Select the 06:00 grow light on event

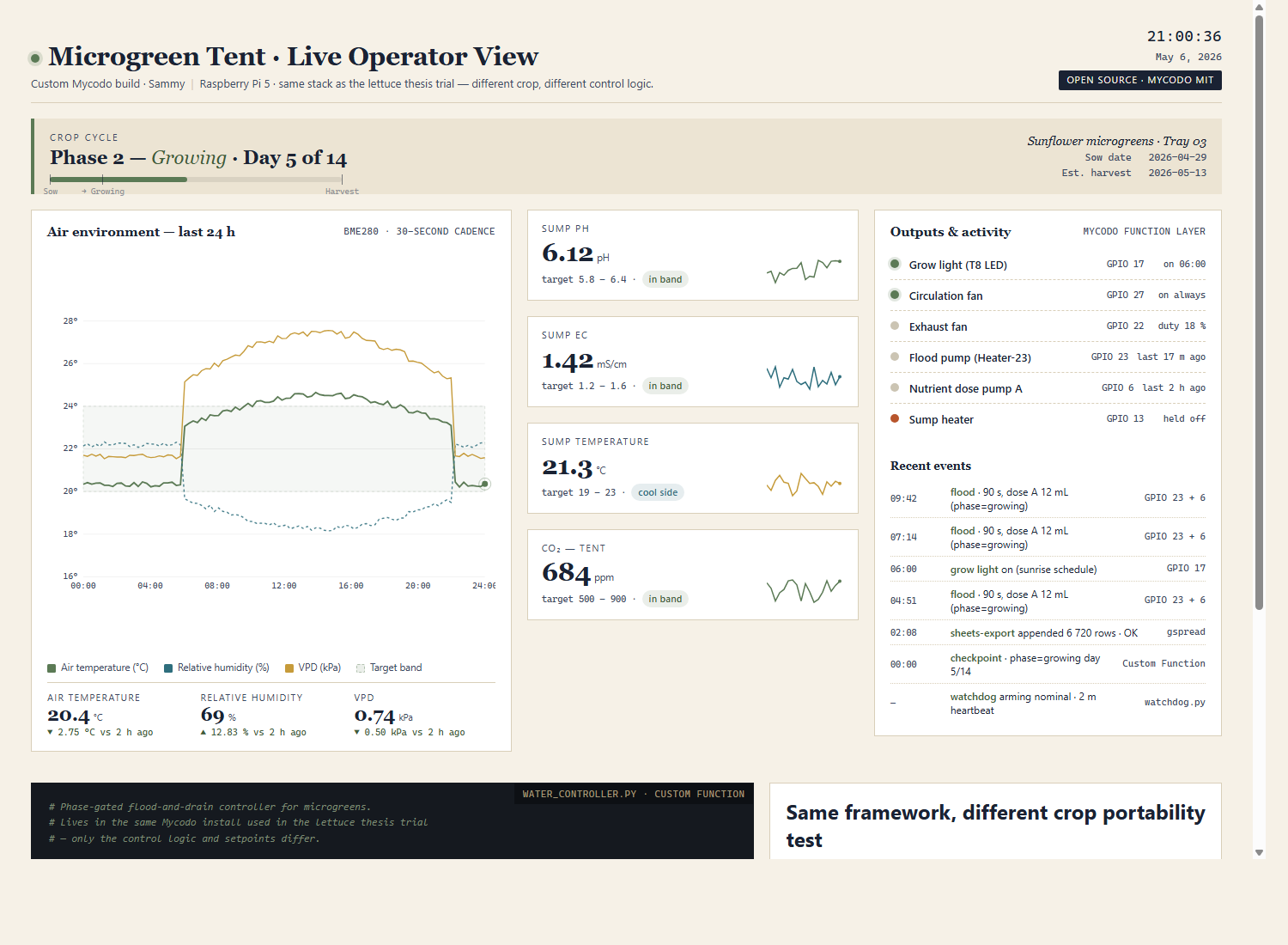[1048, 569]
